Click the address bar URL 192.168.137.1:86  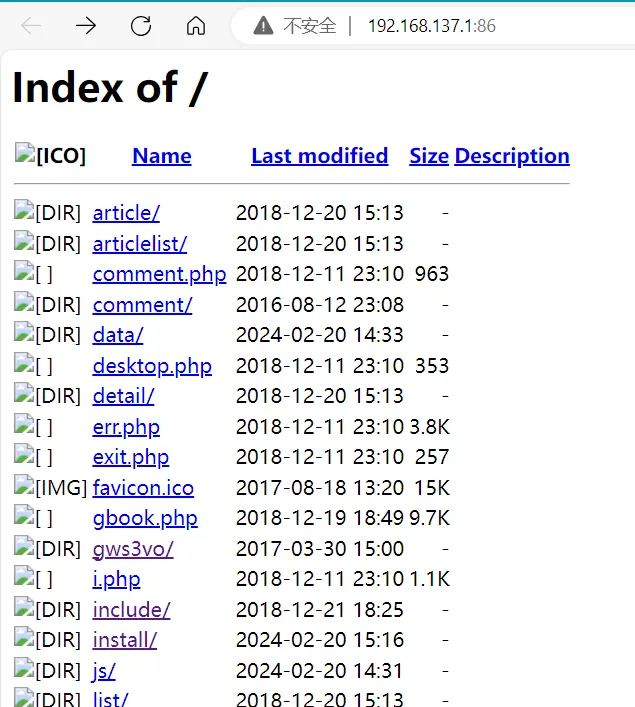pyautogui.click(x=431, y=26)
